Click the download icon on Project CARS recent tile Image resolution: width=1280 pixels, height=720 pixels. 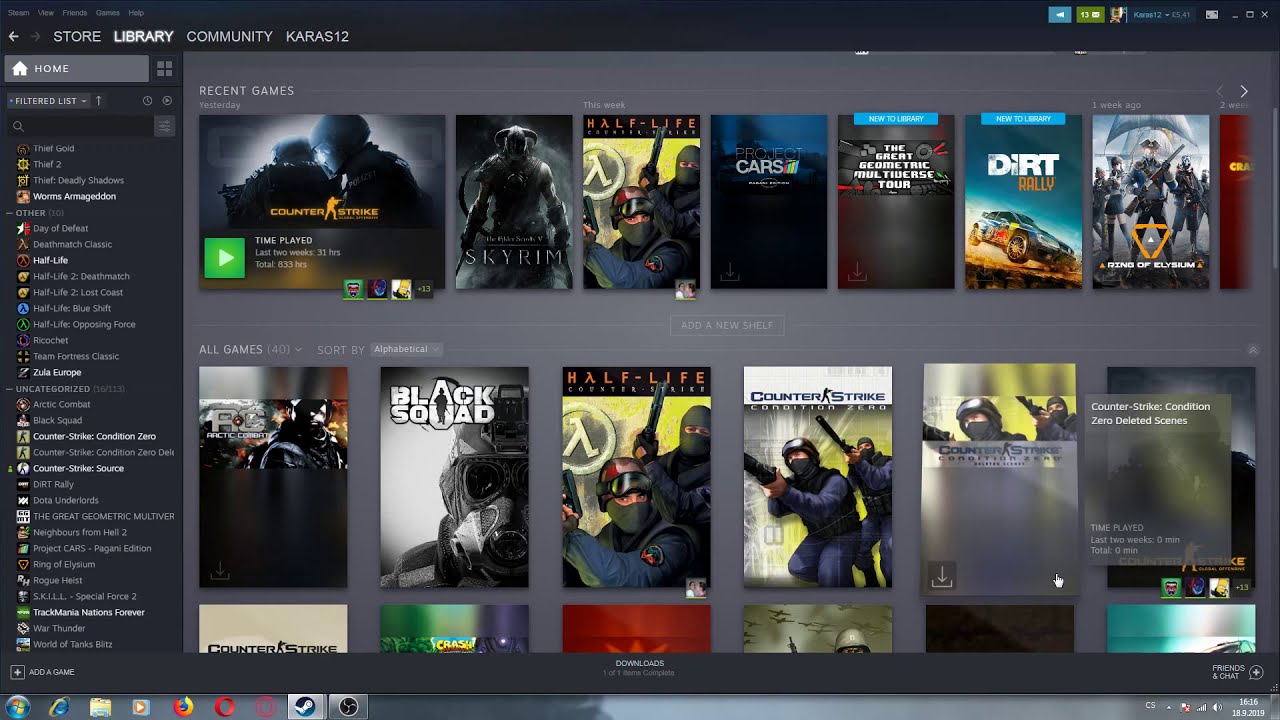tap(730, 272)
